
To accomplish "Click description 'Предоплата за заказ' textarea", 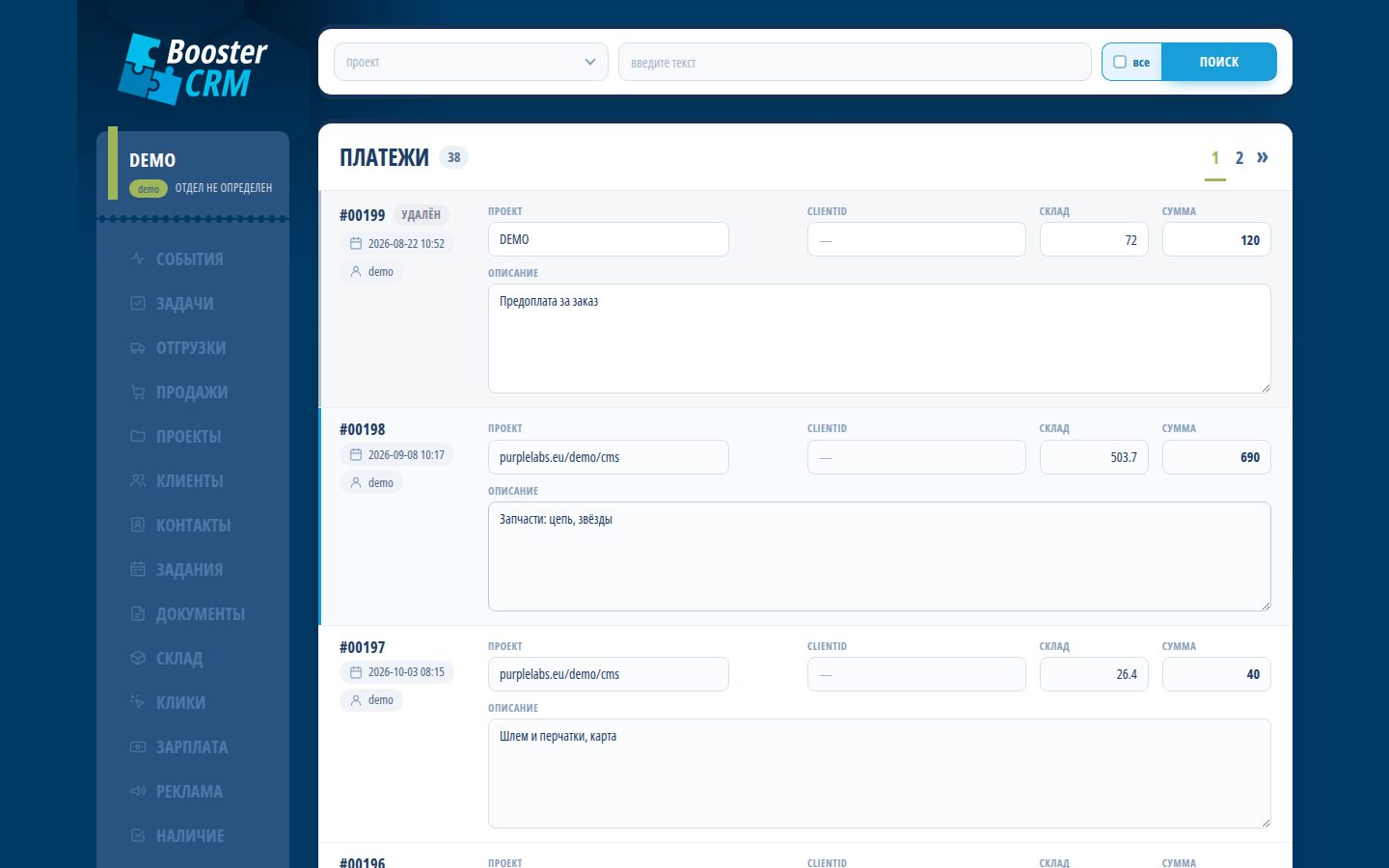I will tap(880, 339).
